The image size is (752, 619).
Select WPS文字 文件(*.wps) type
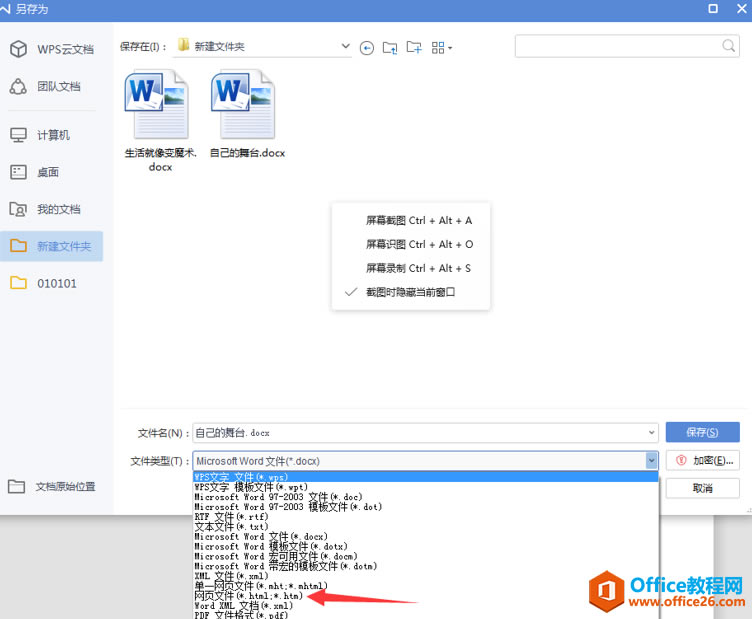click(425, 477)
